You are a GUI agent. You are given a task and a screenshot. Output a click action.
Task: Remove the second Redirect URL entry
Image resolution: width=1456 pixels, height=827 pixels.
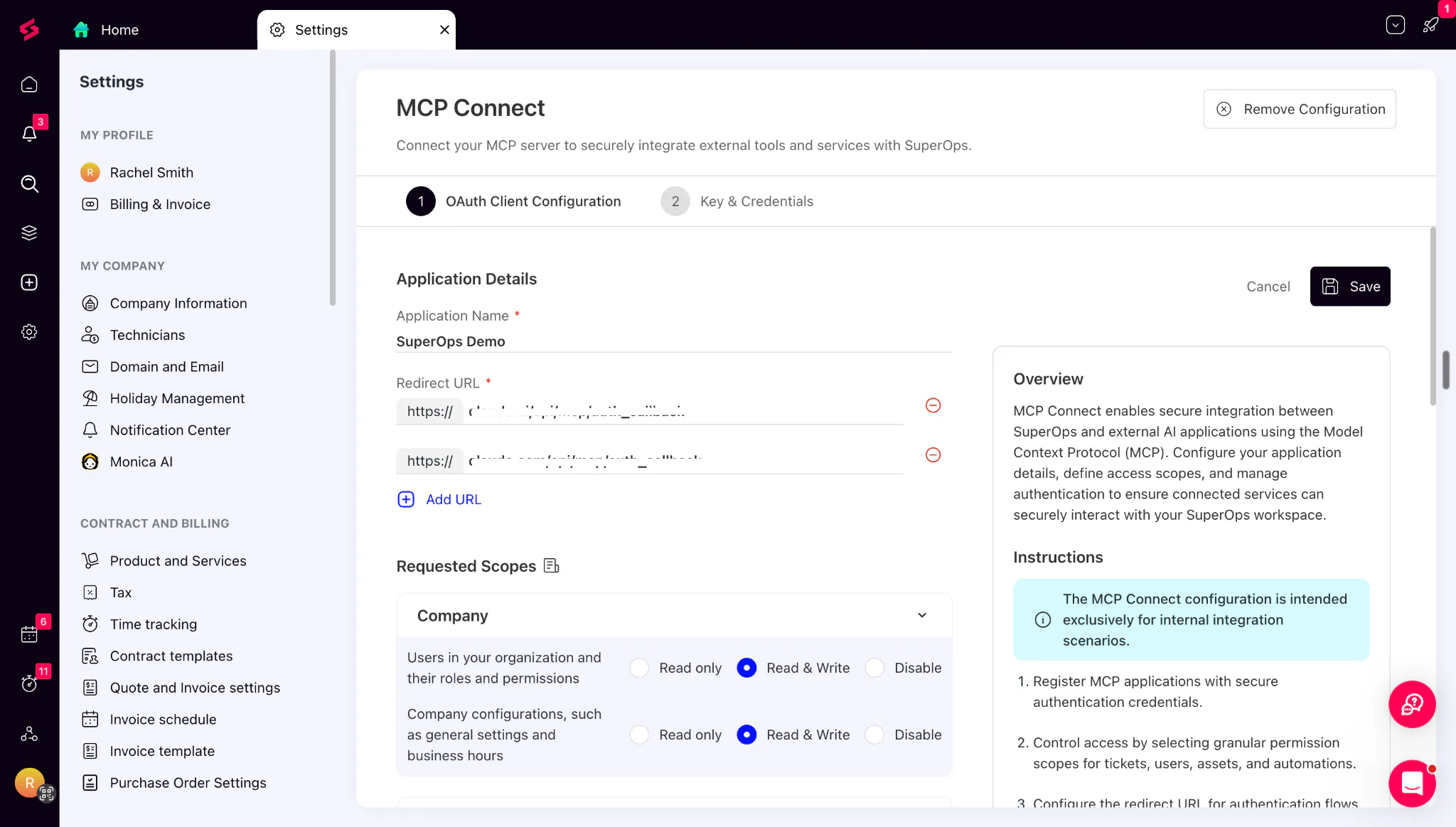point(933,455)
